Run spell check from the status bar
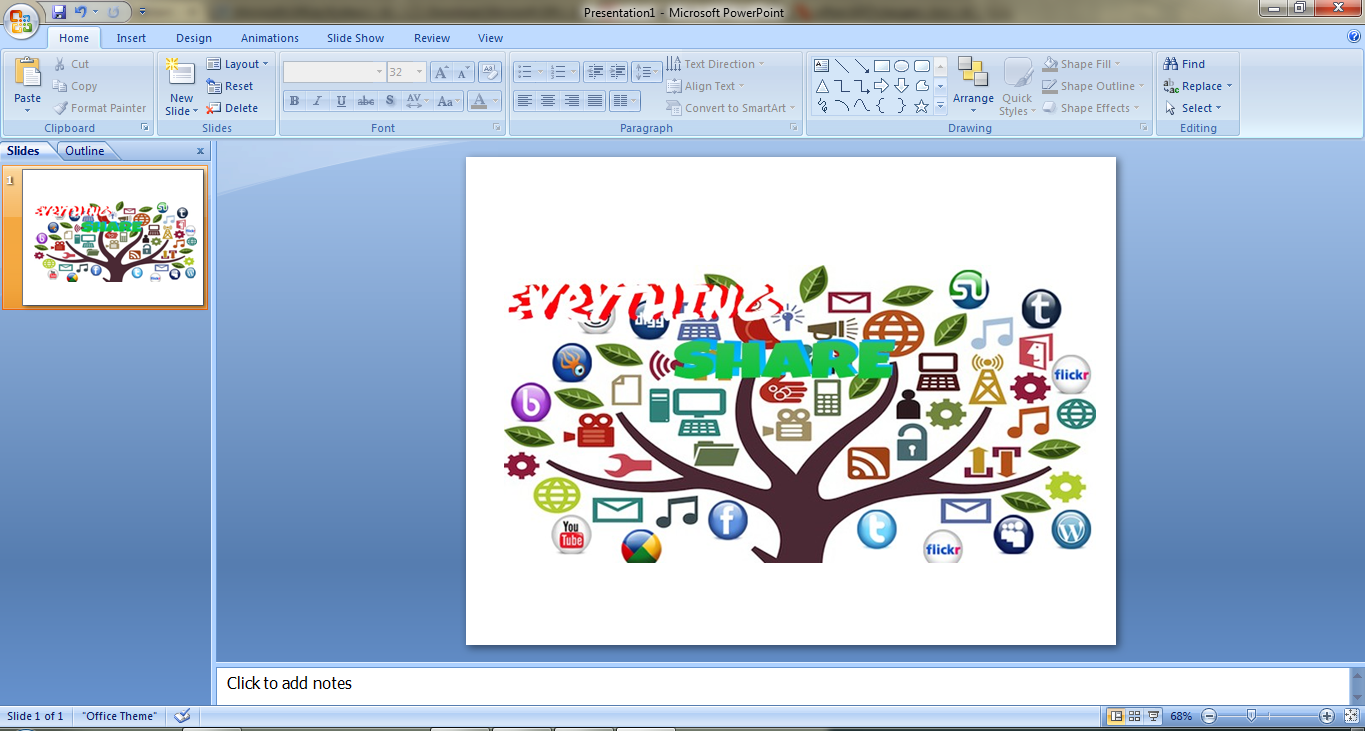 click(x=182, y=716)
